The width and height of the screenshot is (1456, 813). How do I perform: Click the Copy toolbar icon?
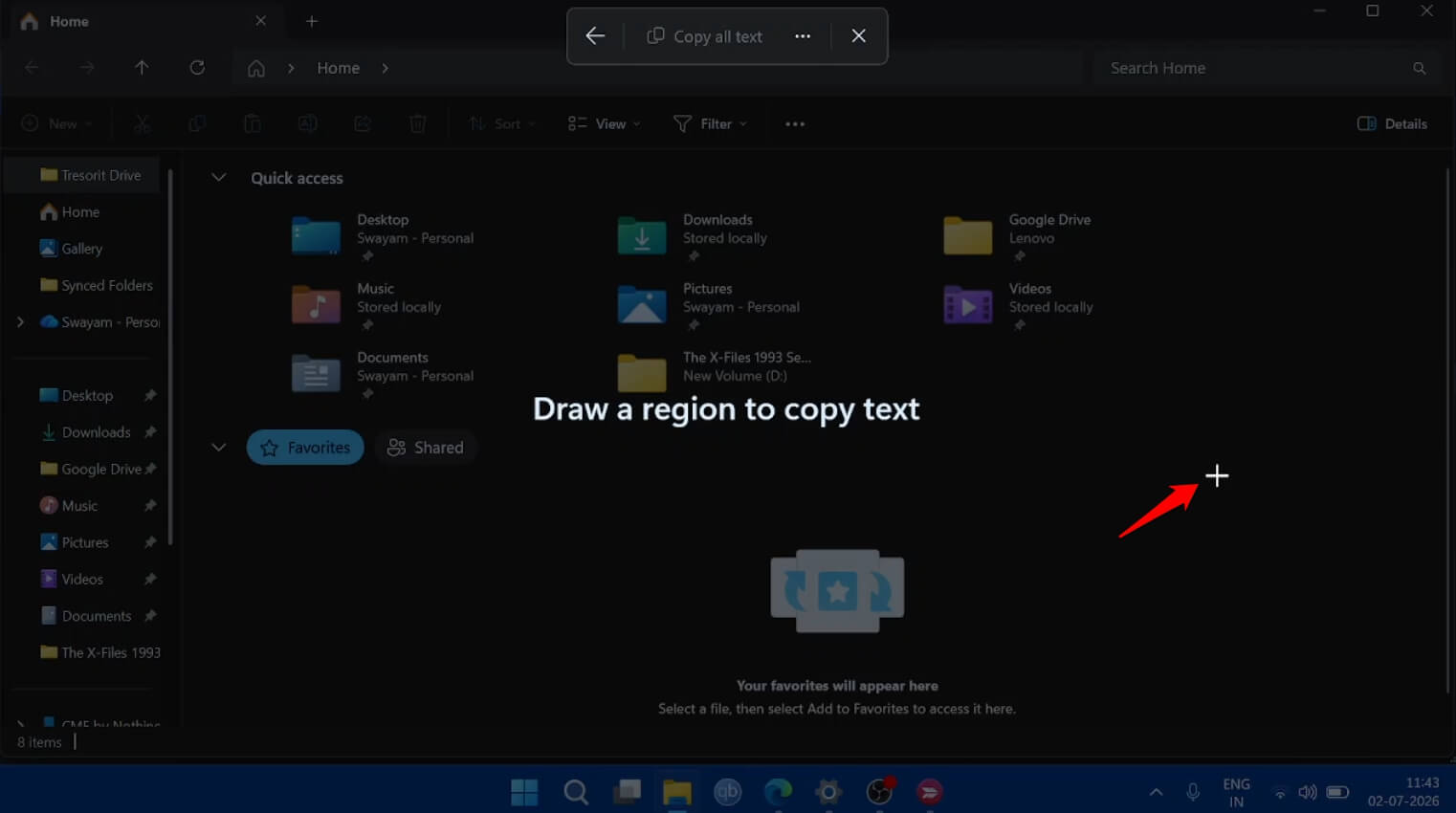(x=197, y=123)
